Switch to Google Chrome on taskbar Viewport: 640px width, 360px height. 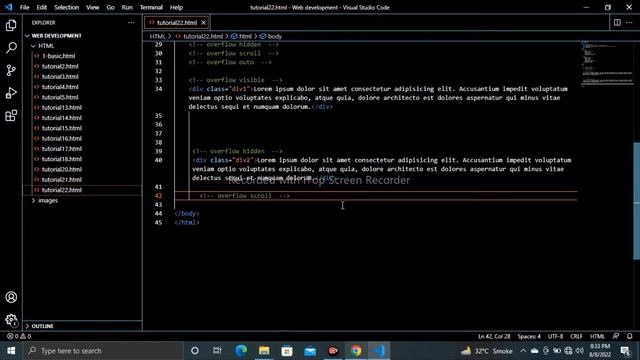coord(356,351)
